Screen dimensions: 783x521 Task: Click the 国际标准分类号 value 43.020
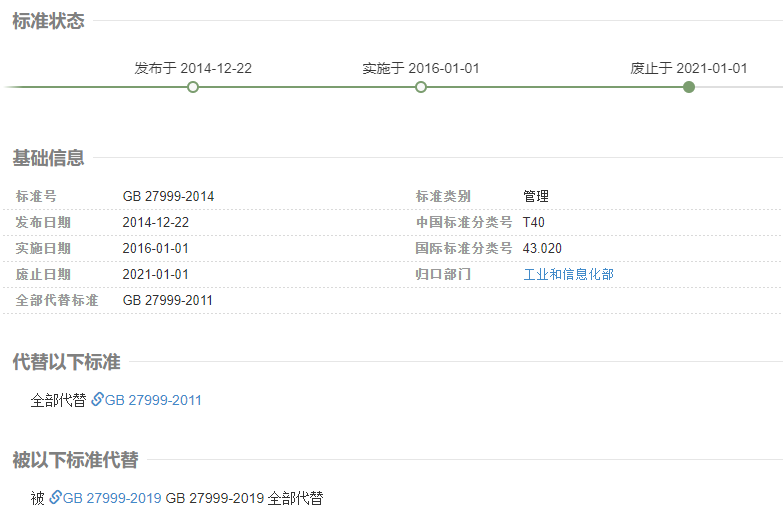pos(542,248)
